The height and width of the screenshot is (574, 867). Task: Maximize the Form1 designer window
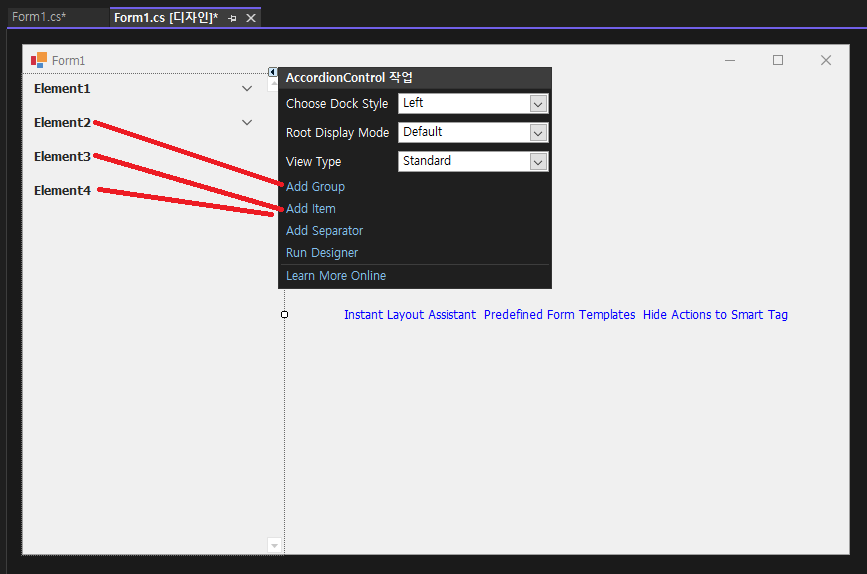pos(778,60)
